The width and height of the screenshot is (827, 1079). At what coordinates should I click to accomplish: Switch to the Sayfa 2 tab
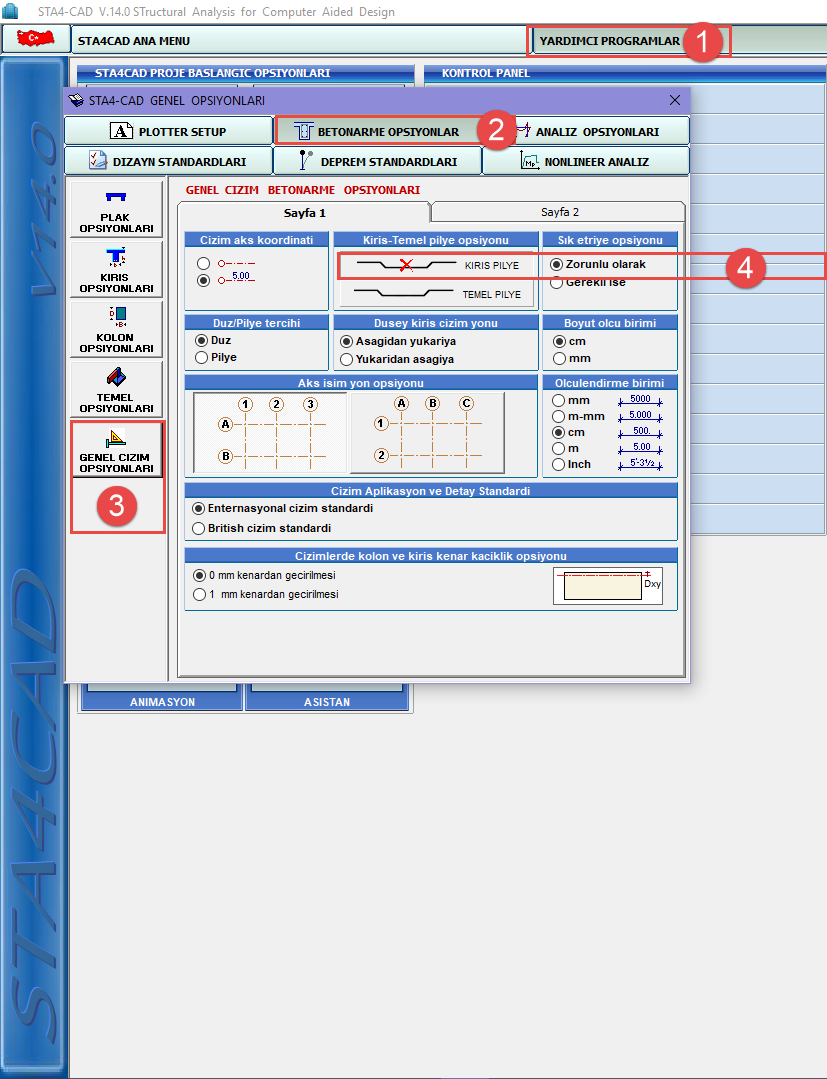click(x=559, y=212)
